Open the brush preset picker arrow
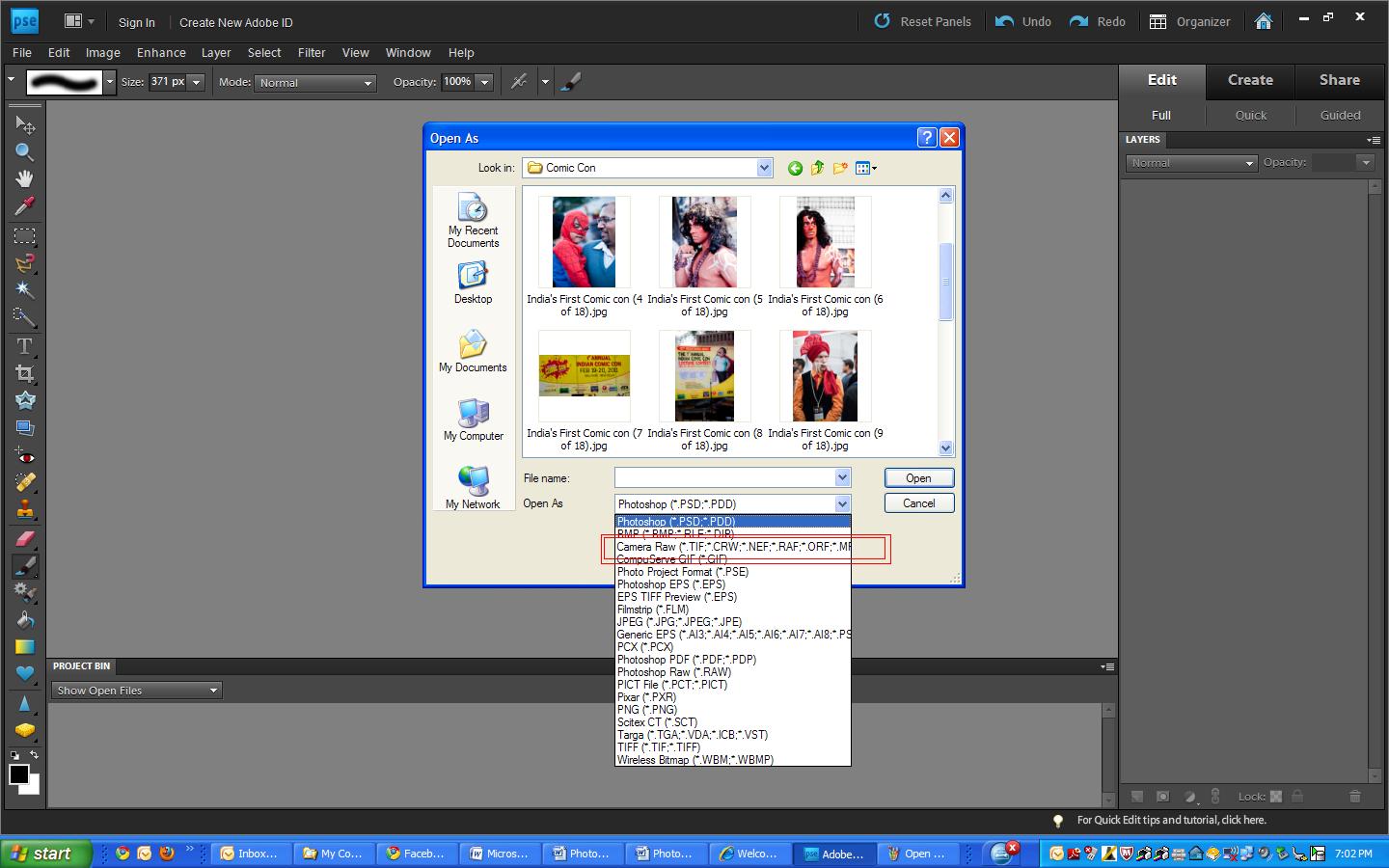The image size is (1389, 868). [110, 82]
